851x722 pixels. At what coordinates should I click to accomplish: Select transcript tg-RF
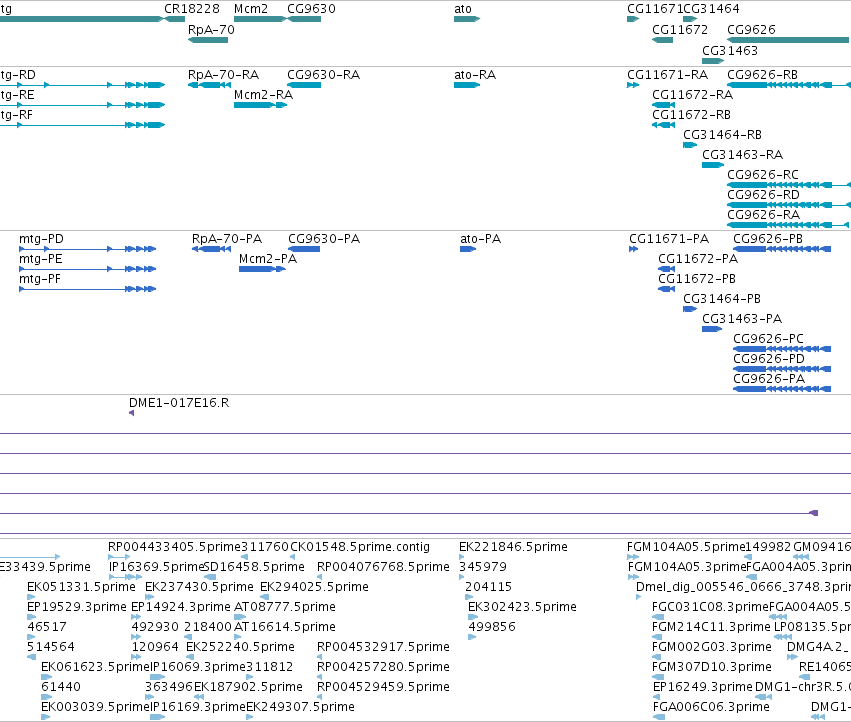[x=16, y=115]
